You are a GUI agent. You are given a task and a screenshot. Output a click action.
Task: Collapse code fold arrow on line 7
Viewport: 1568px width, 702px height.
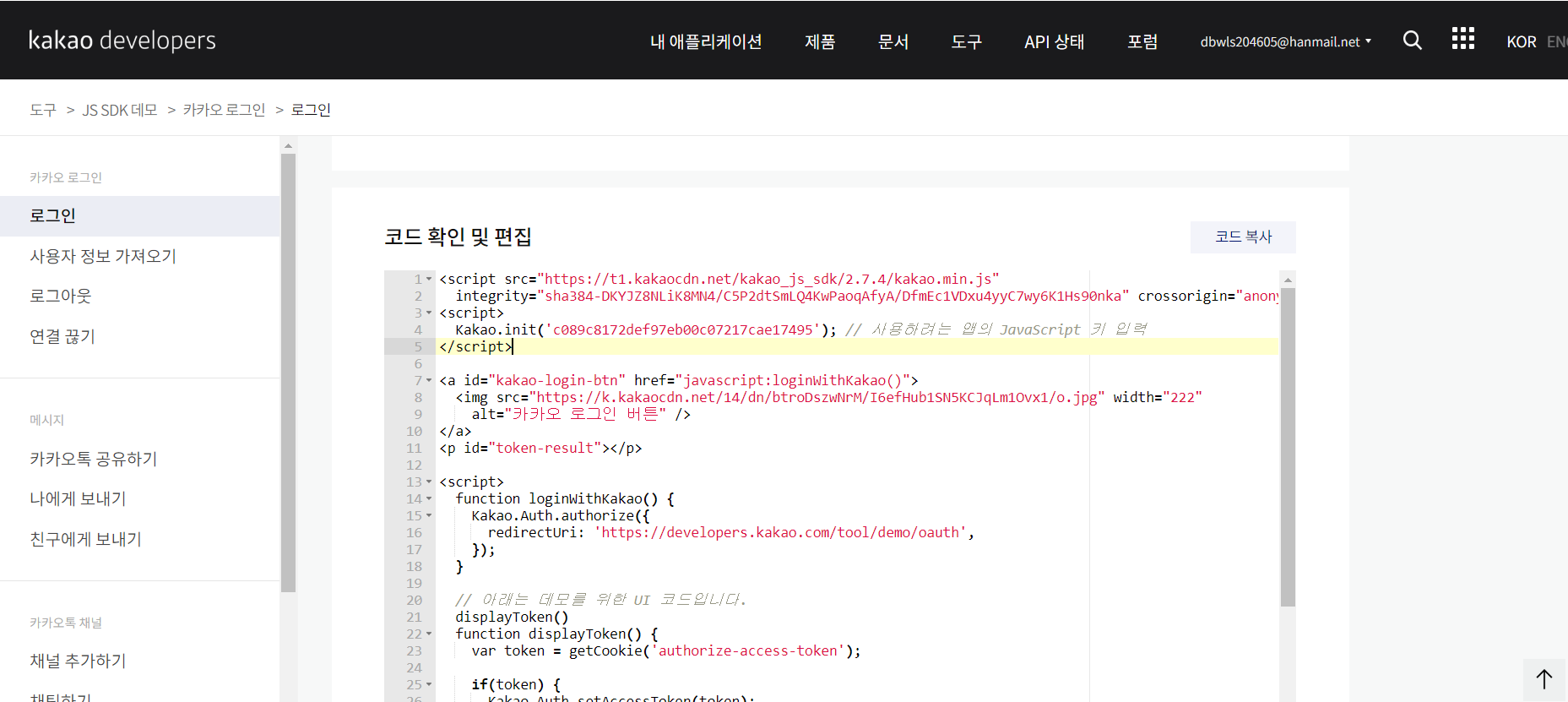click(429, 380)
